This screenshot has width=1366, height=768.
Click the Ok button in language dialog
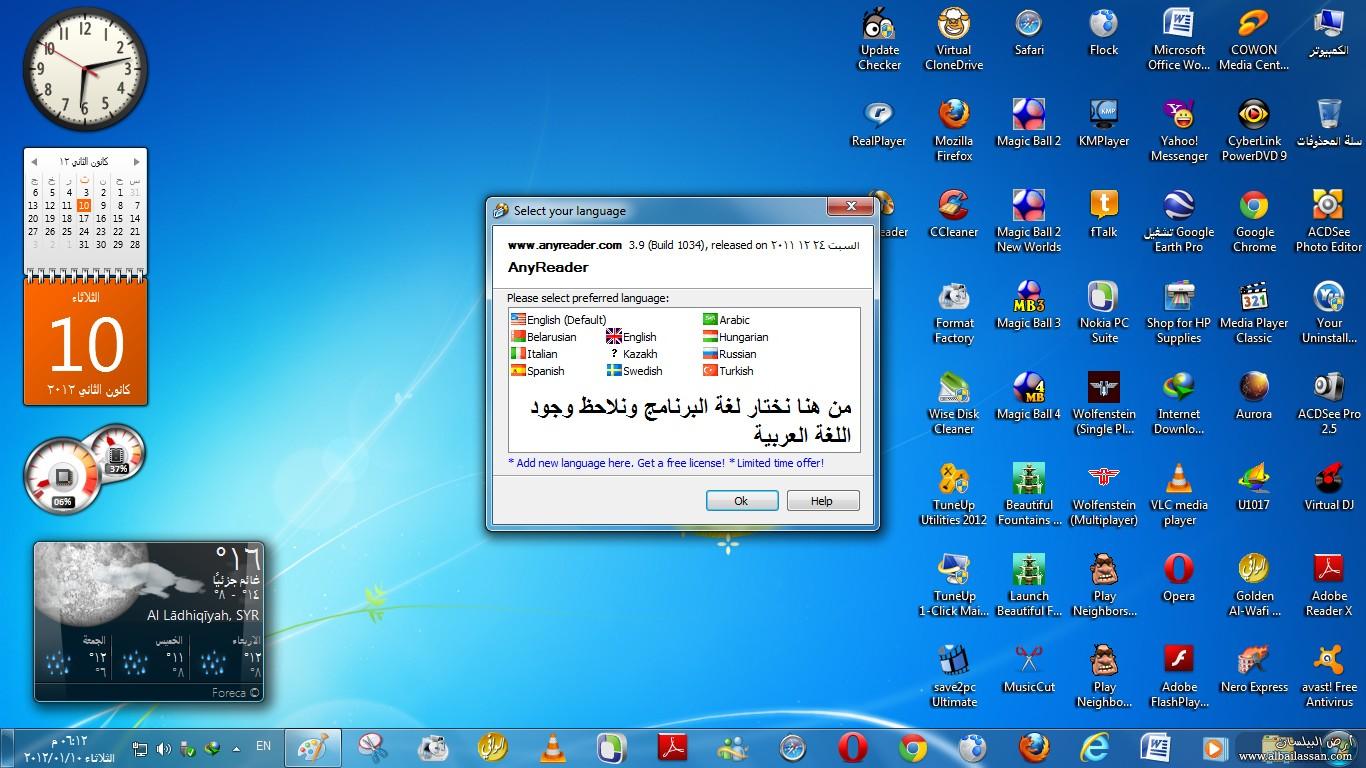(741, 501)
